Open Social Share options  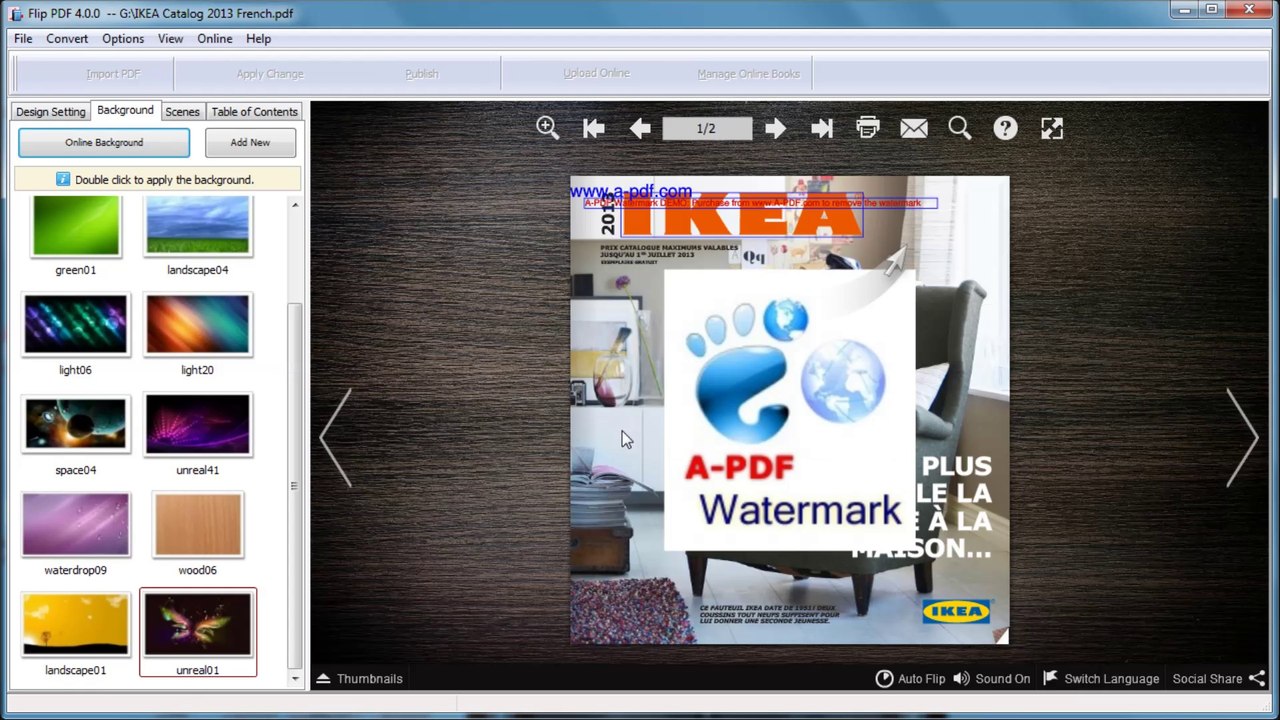(1219, 678)
